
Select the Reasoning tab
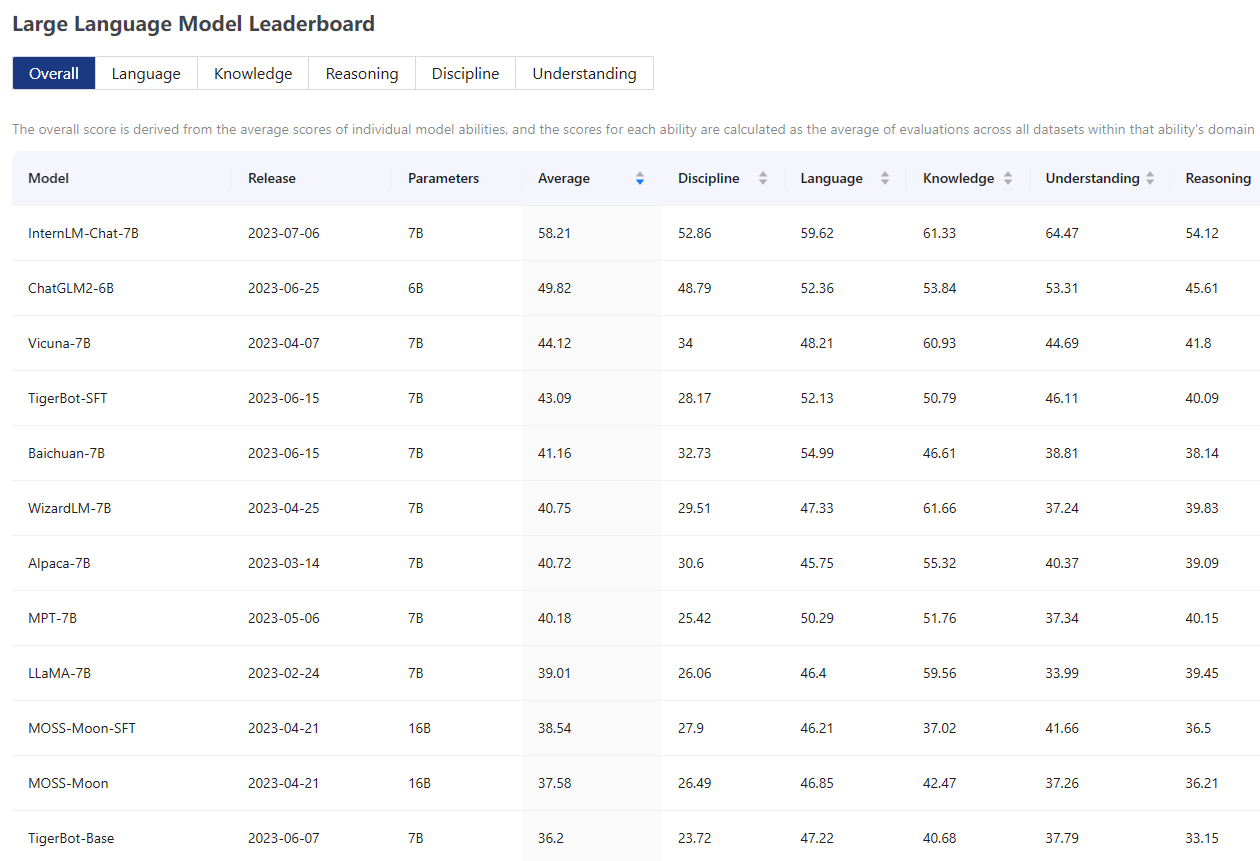point(362,74)
